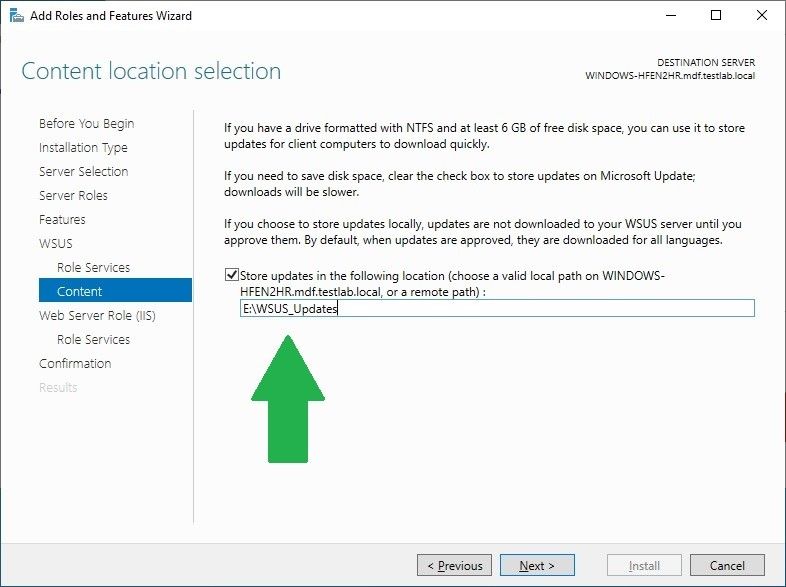Select the highlighted Content step

[115, 291]
